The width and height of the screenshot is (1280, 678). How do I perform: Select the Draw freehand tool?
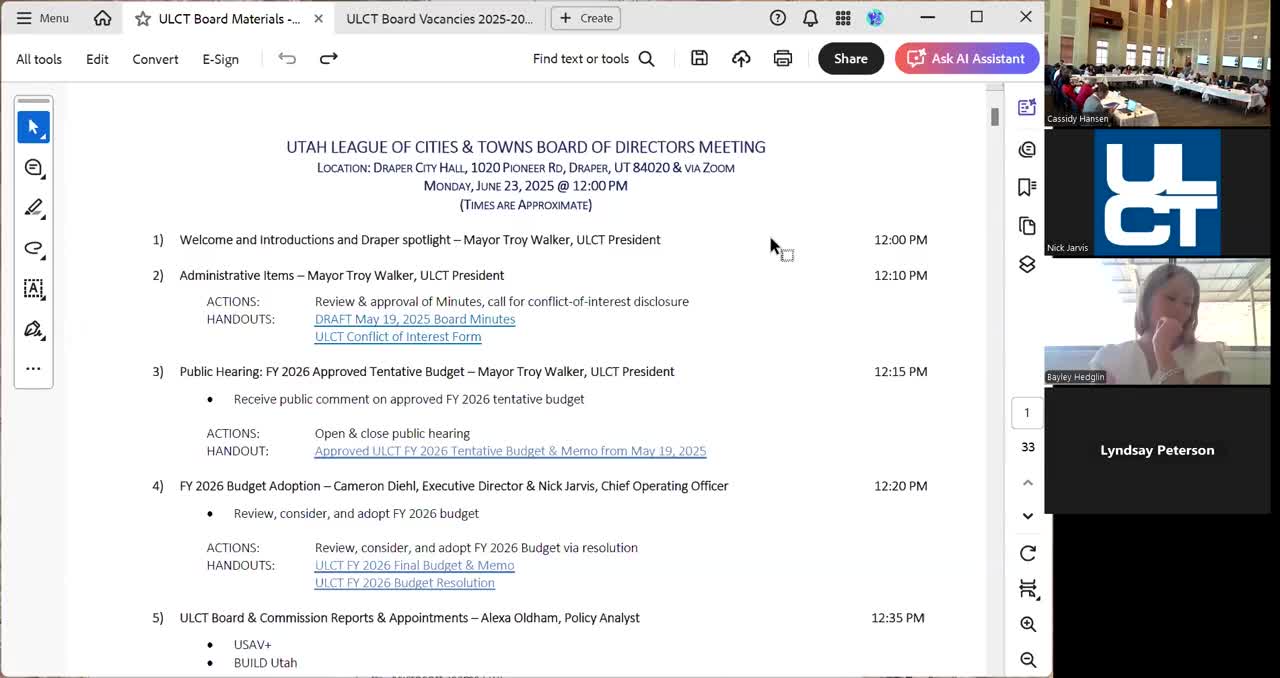33,248
